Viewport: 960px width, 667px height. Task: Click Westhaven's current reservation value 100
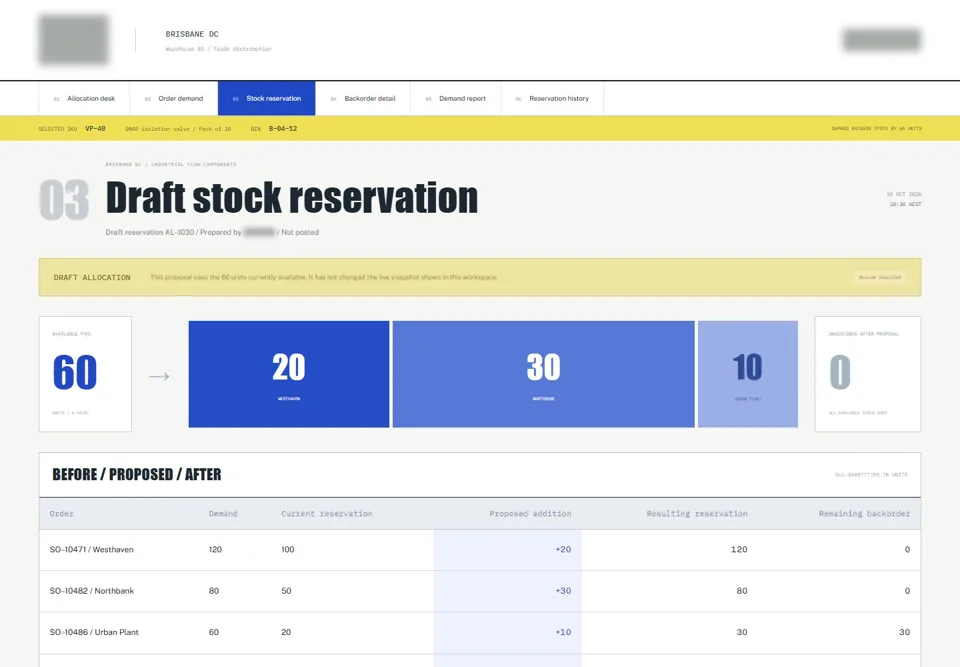tap(288, 550)
